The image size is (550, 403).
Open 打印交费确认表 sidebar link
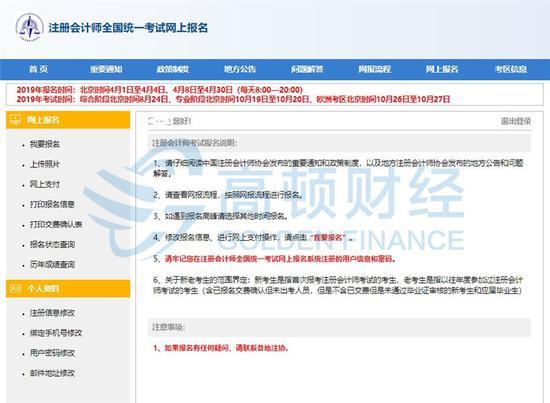tap(56, 224)
